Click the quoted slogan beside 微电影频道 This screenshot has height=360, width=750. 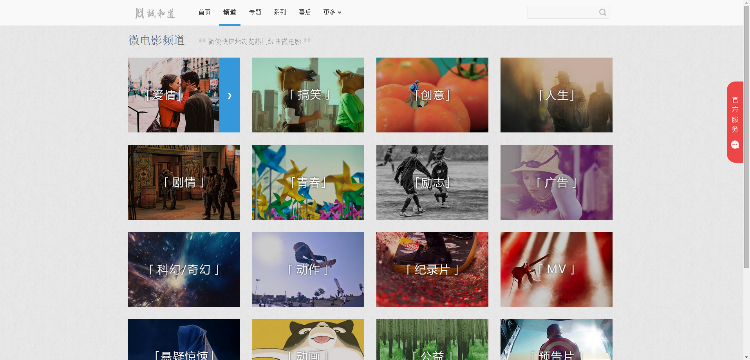(x=254, y=41)
